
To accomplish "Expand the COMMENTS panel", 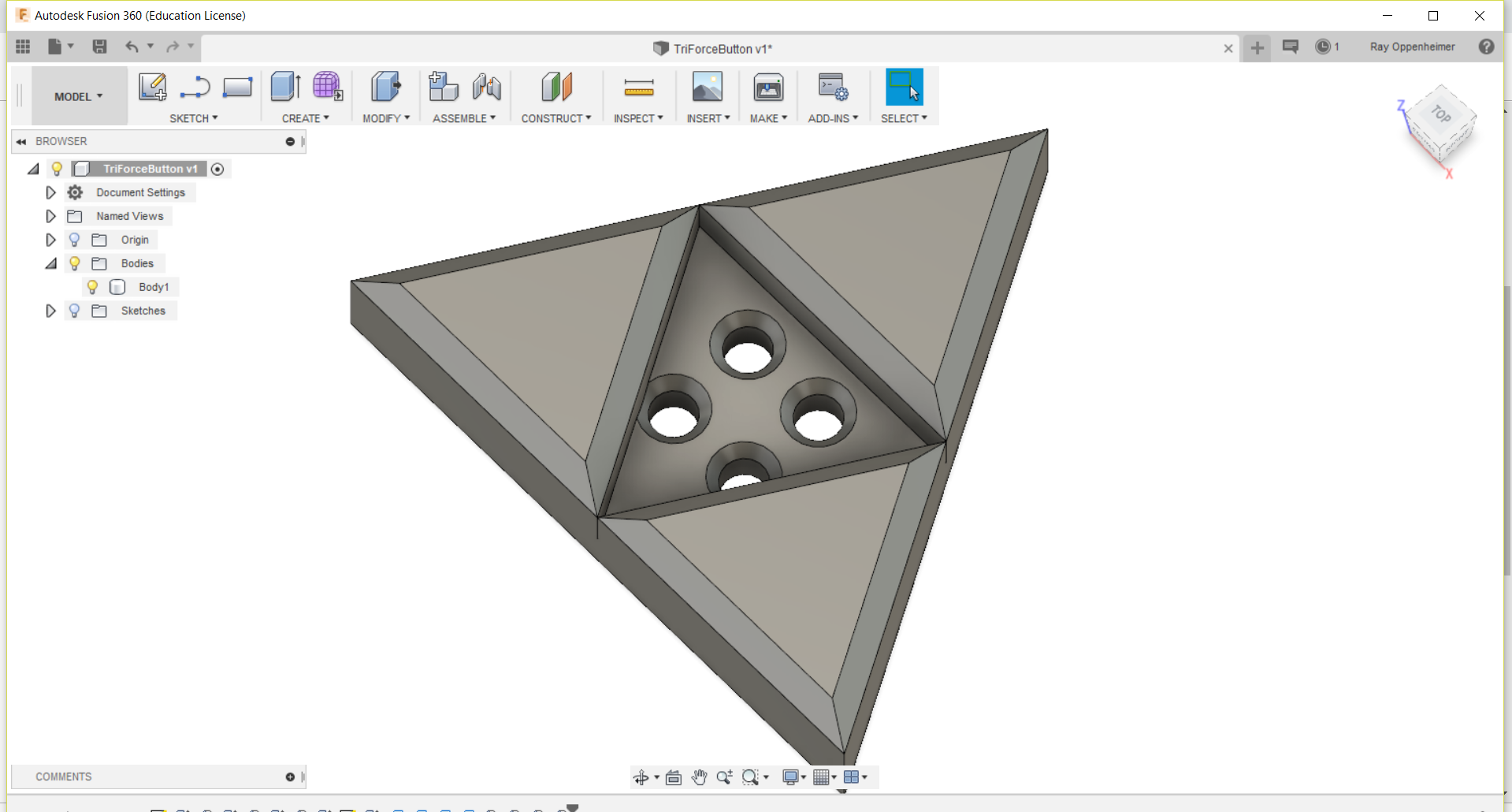I will (x=290, y=777).
